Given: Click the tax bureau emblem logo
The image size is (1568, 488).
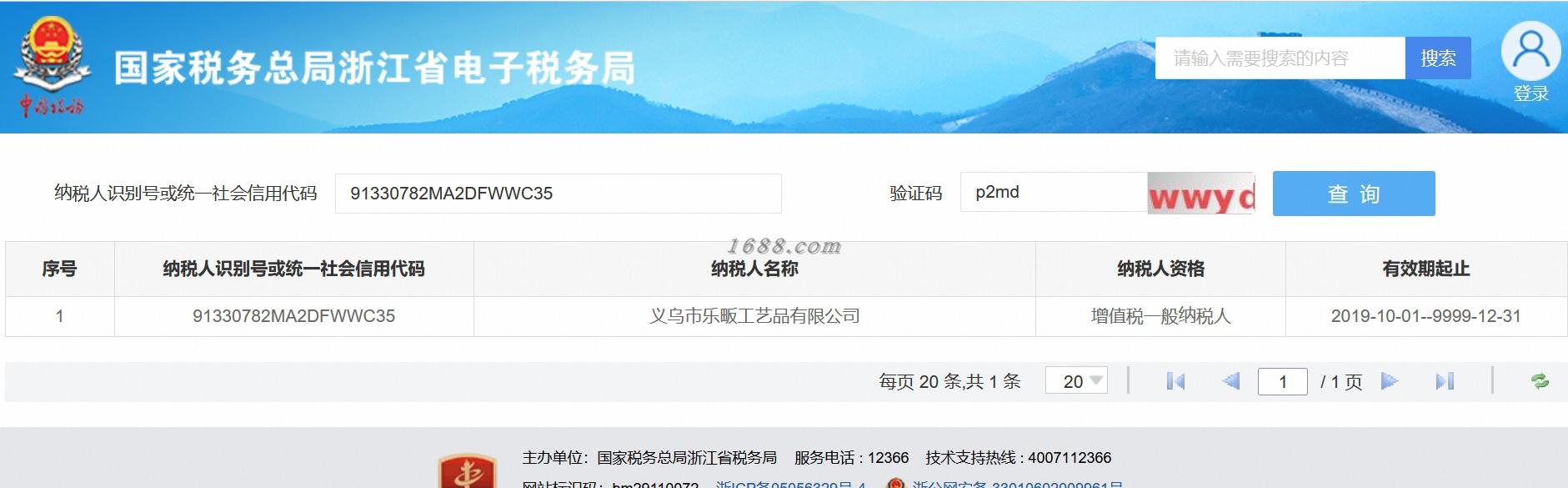Looking at the screenshot, I should coord(51,67).
